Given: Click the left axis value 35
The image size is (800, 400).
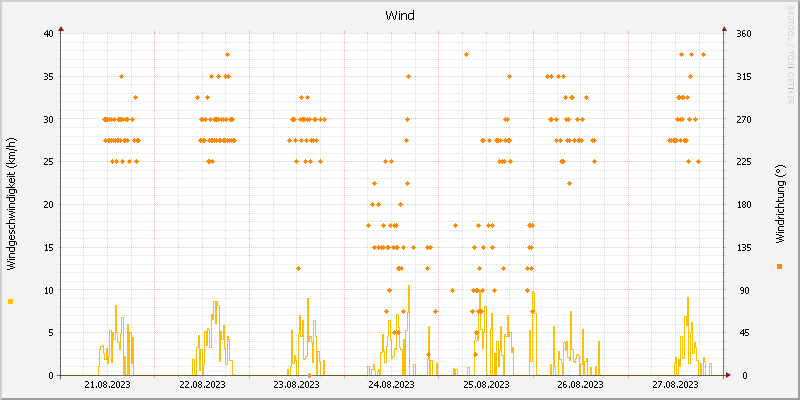Looking at the screenshot, I should pyautogui.click(x=48, y=77).
